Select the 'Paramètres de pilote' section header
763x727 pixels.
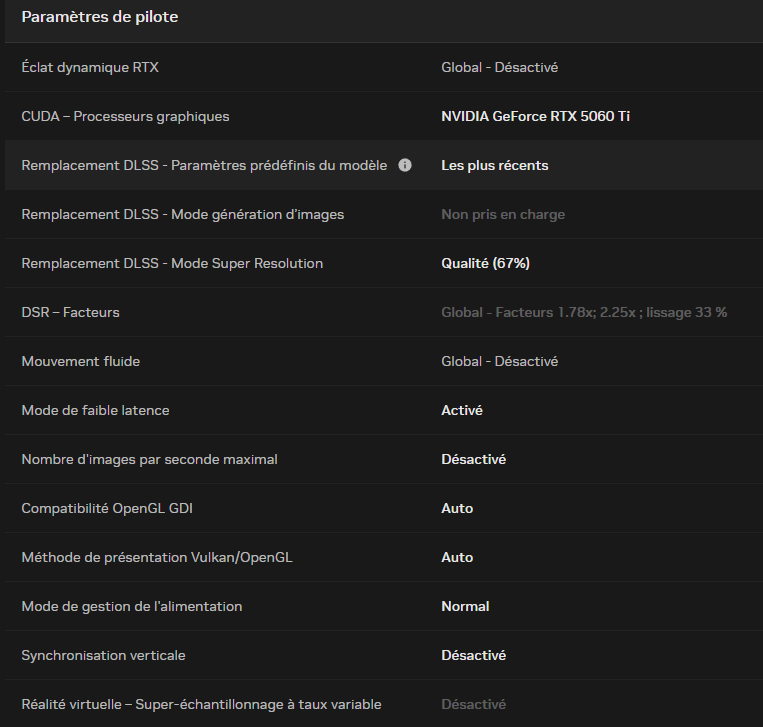tap(100, 17)
